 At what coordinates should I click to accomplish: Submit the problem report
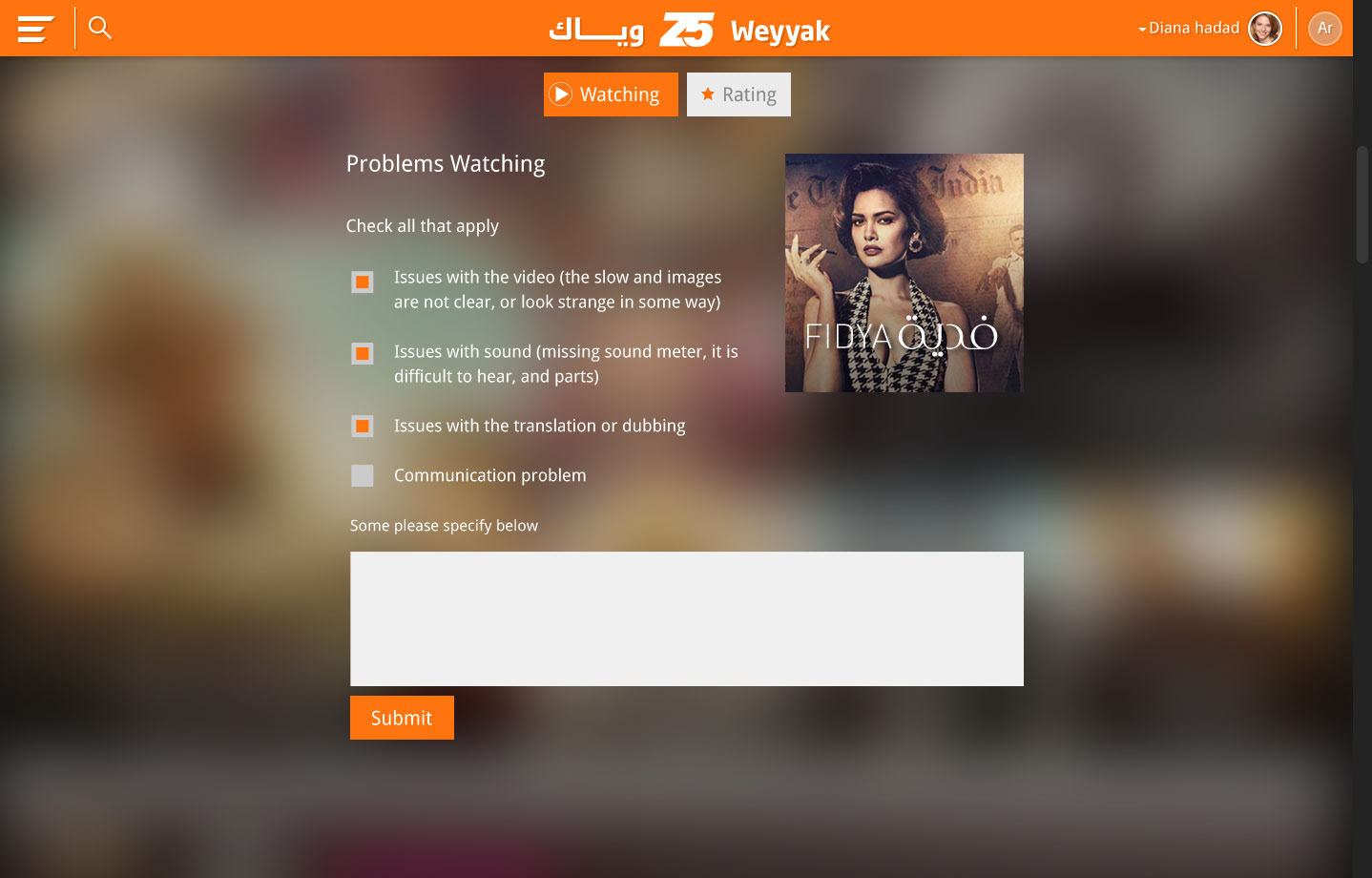[x=402, y=718]
